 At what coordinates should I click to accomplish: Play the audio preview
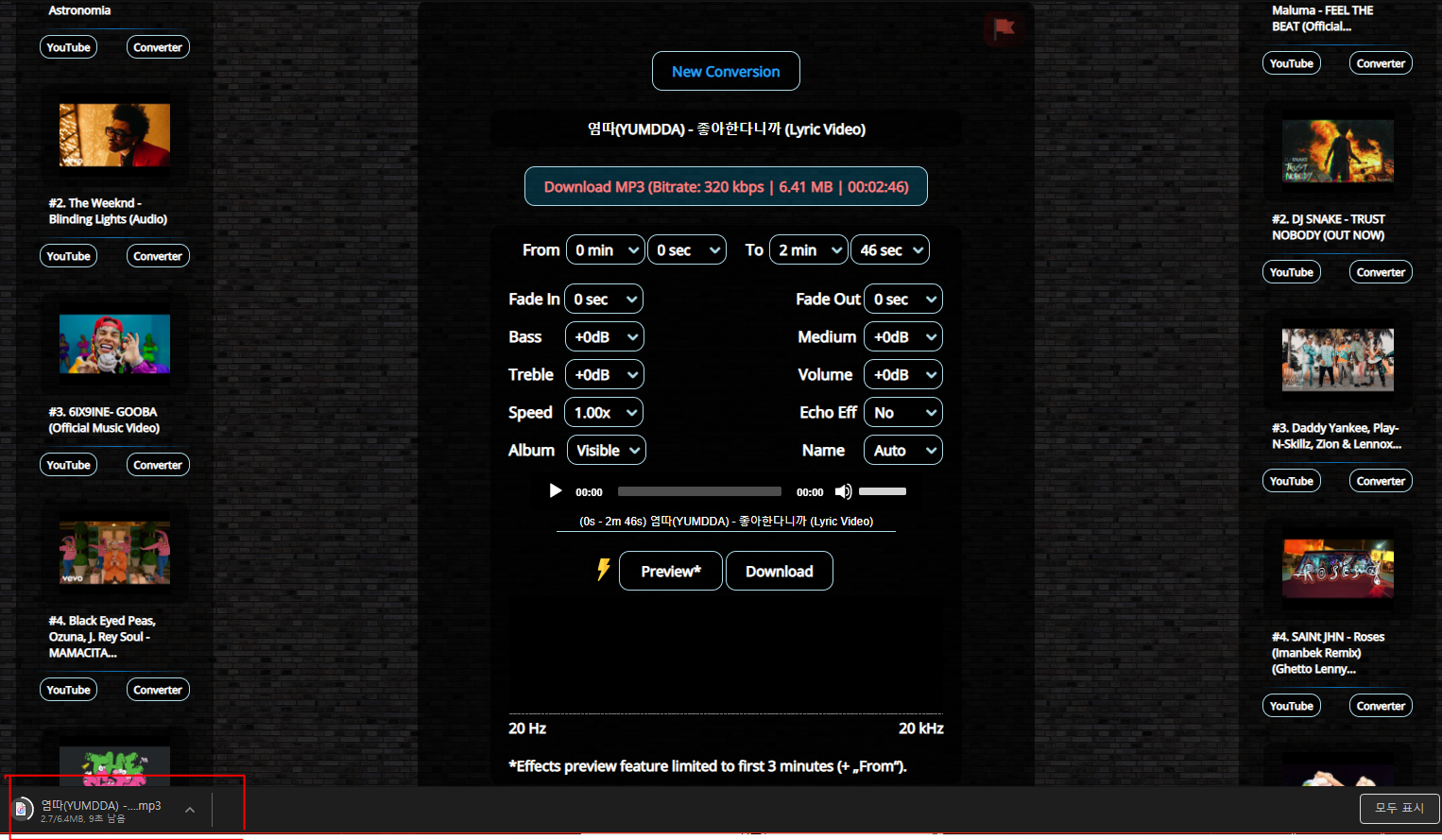tap(556, 491)
